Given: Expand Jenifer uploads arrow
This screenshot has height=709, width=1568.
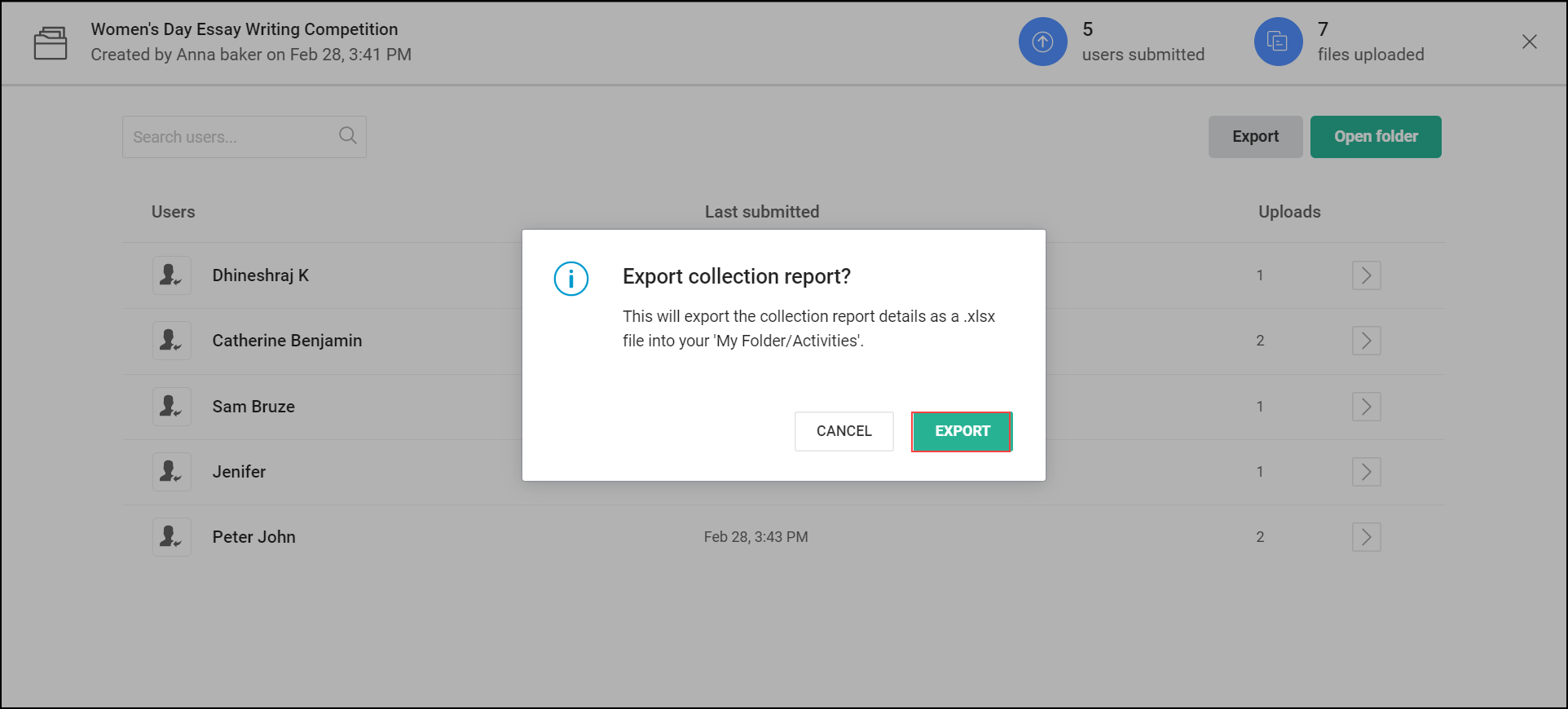Looking at the screenshot, I should pyautogui.click(x=1367, y=472).
